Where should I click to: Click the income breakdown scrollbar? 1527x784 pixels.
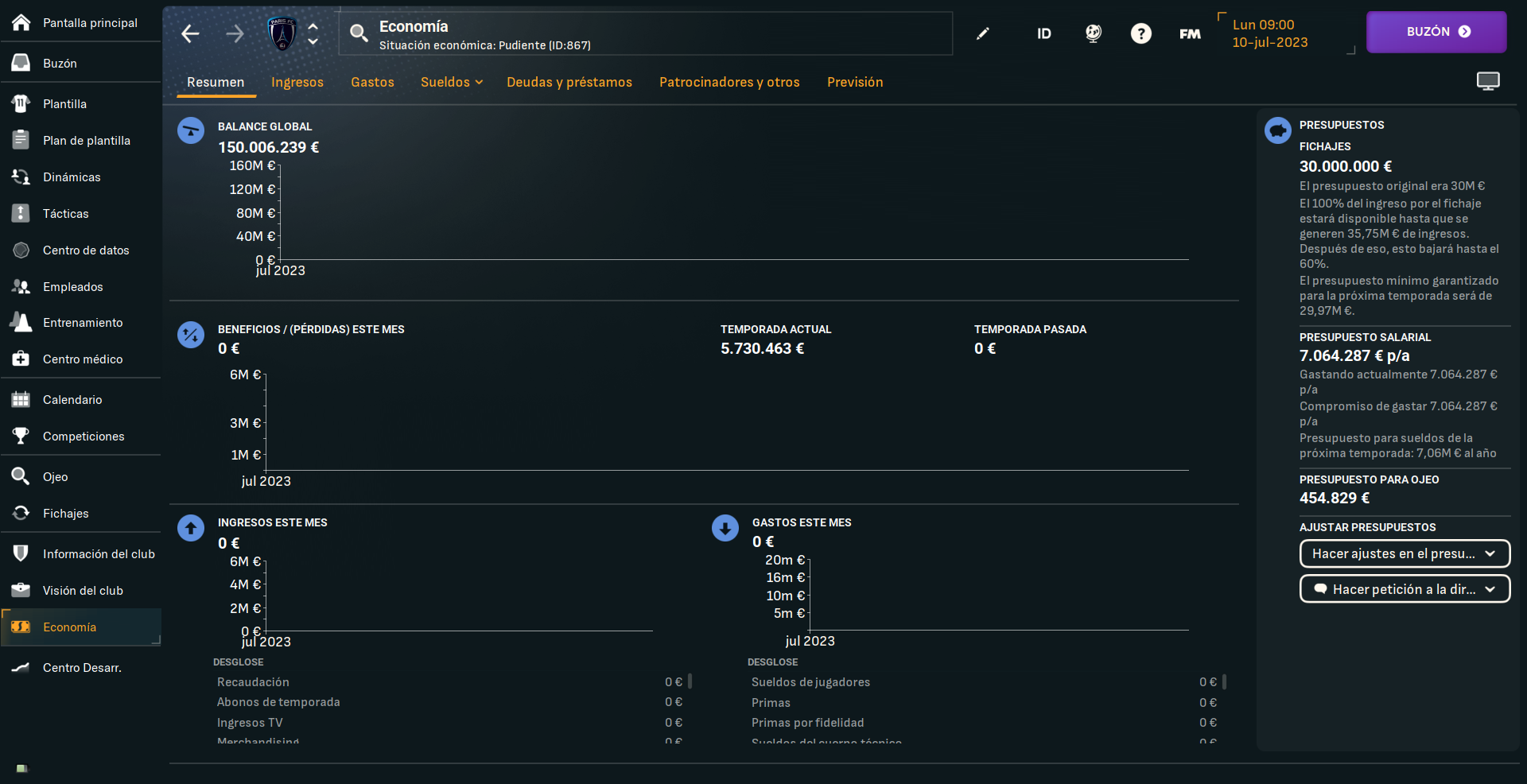pyautogui.click(x=690, y=681)
